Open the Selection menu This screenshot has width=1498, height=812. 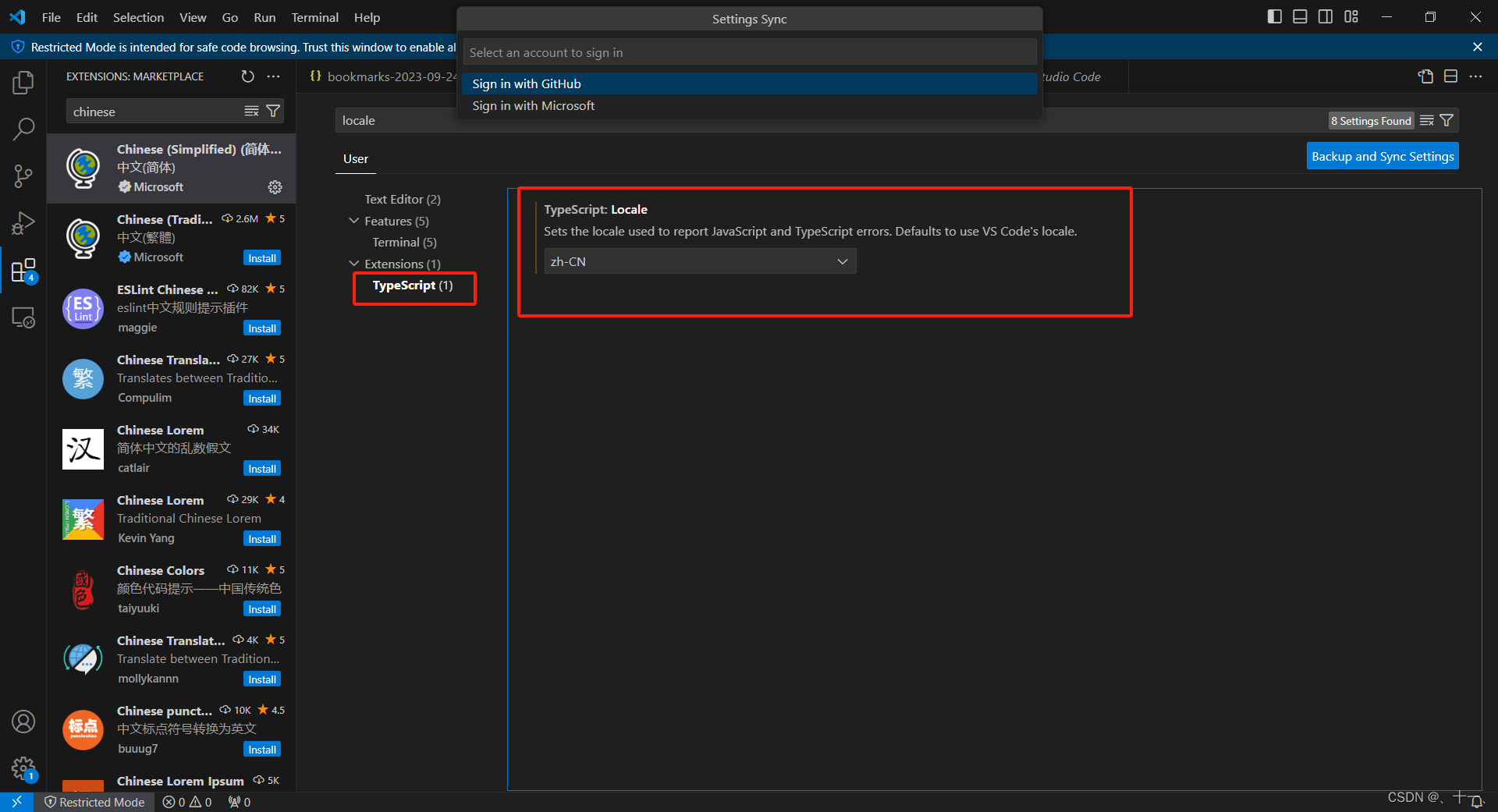(x=138, y=17)
